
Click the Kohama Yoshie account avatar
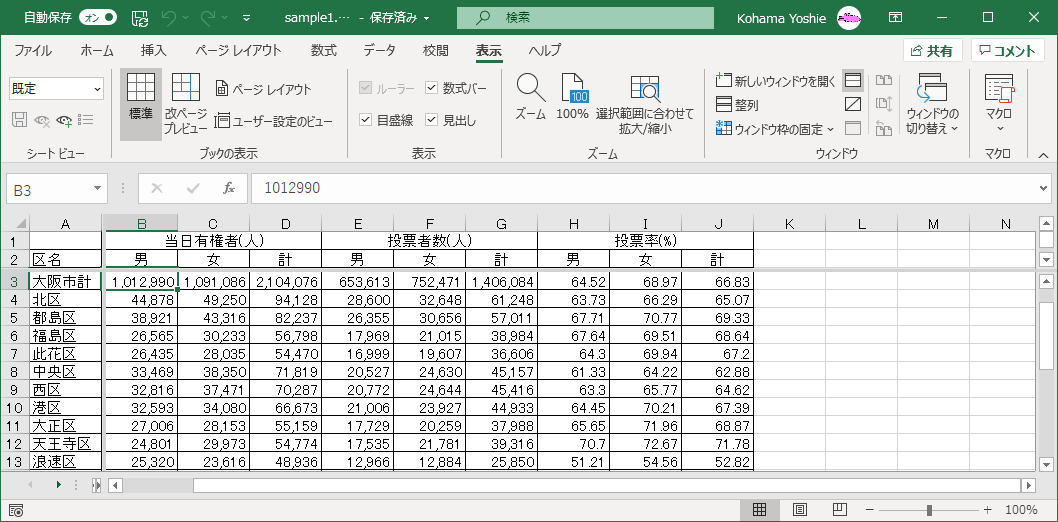pos(849,18)
